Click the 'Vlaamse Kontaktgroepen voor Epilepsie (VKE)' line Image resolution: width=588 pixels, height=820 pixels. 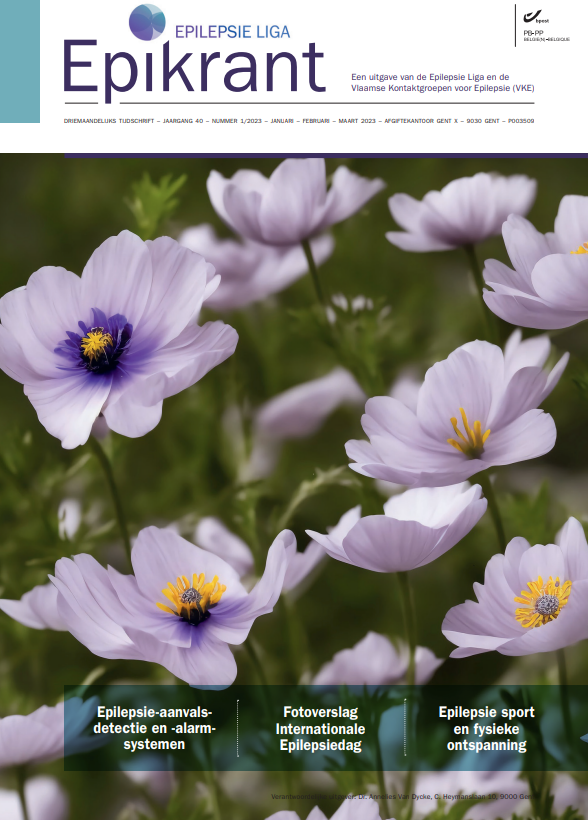(443, 88)
